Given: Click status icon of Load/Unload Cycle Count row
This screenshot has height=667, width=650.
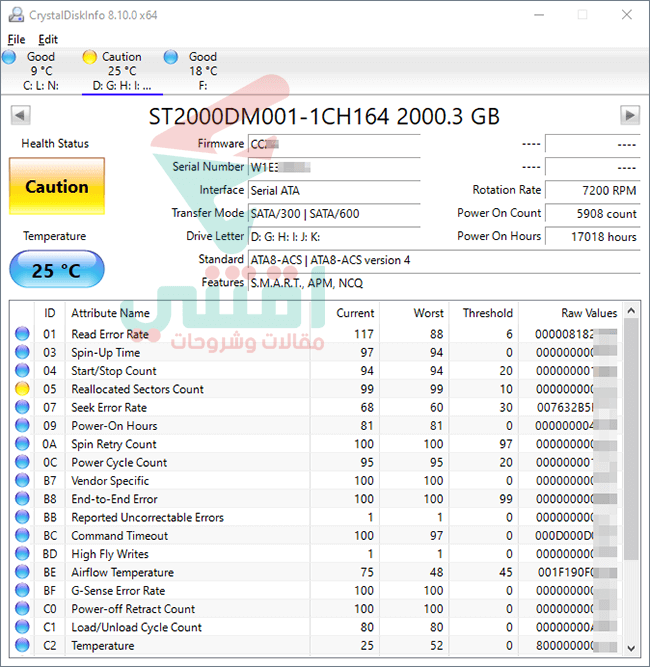Looking at the screenshot, I should point(22,627).
